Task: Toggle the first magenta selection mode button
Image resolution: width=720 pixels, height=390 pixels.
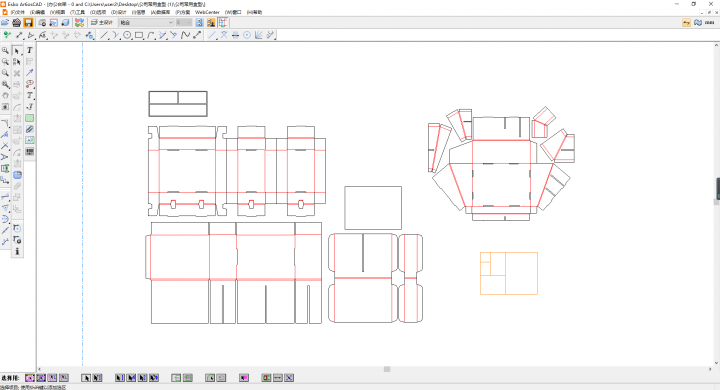Action: (x=30, y=378)
